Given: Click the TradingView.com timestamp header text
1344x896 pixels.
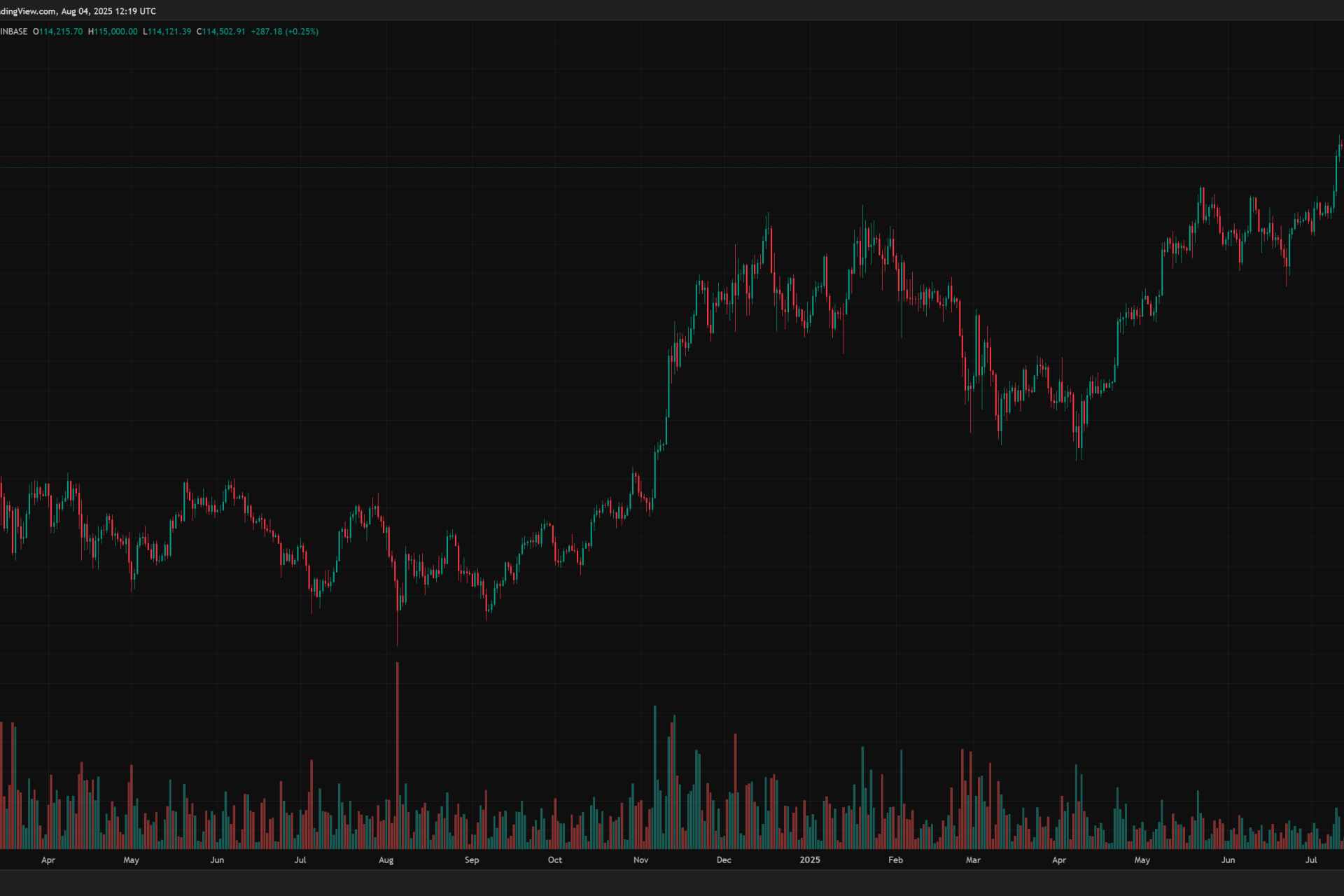Looking at the screenshot, I should [x=78, y=11].
